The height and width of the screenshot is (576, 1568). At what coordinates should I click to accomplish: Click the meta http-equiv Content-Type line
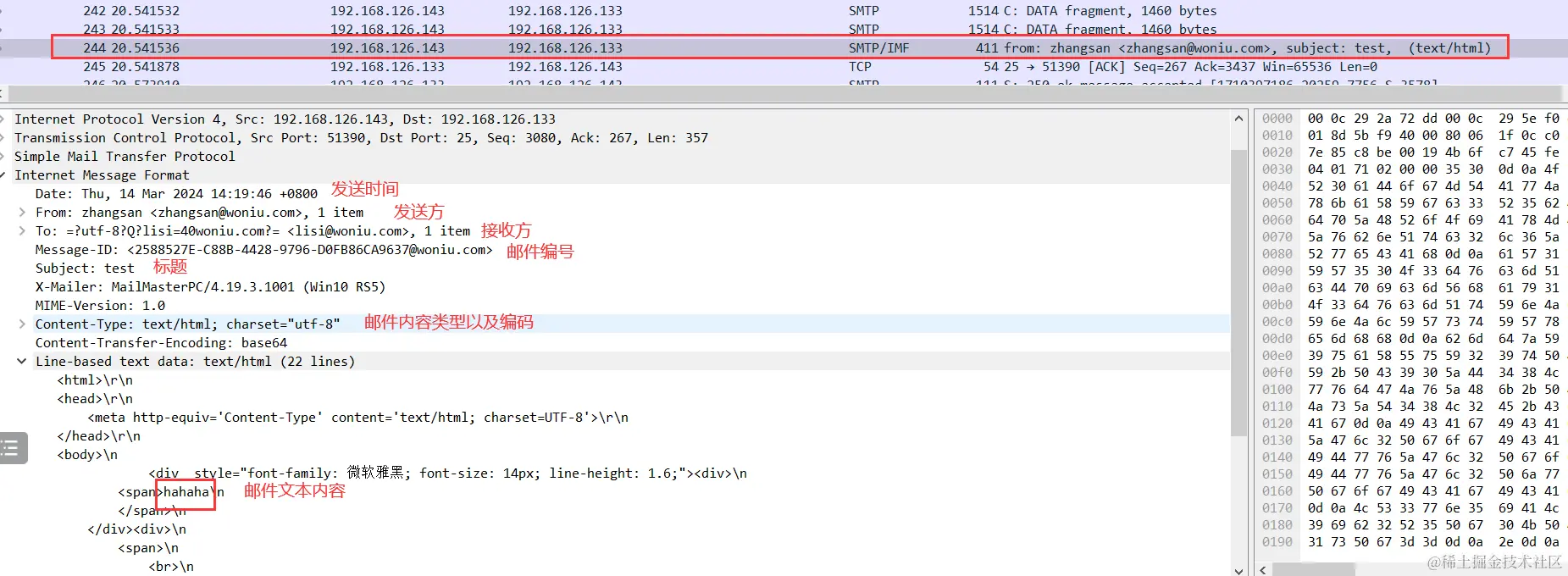click(x=357, y=417)
